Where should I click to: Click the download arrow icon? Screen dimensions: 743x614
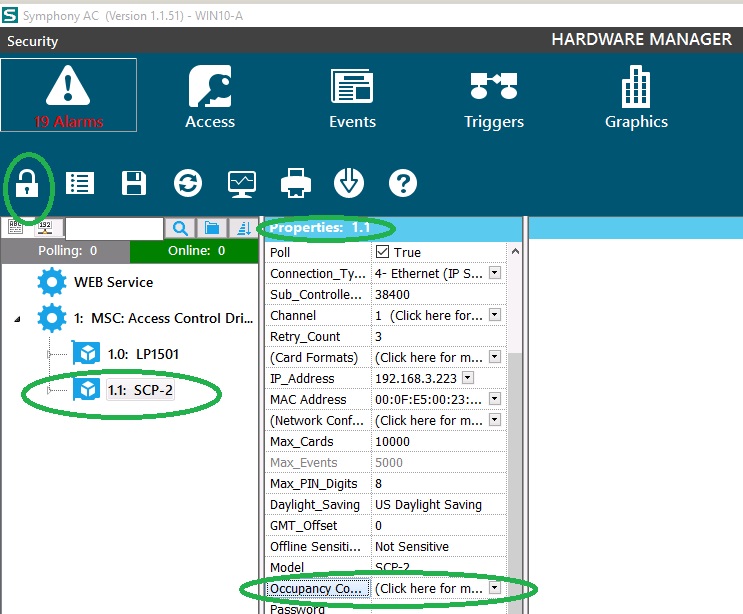pyautogui.click(x=349, y=183)
